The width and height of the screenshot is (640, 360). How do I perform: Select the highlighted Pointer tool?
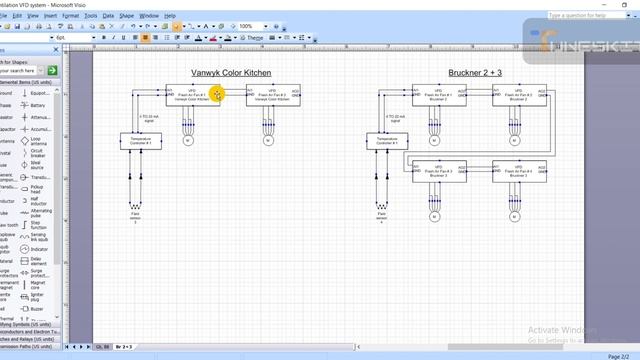[x=176, y=27]
